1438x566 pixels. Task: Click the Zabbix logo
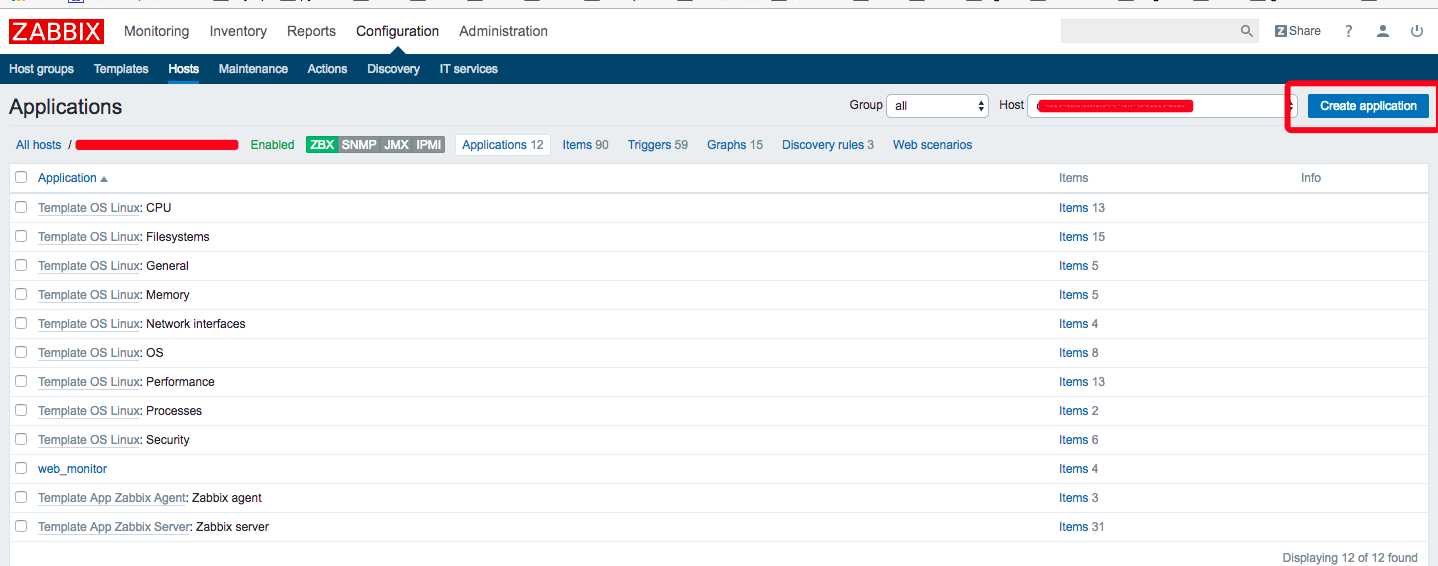pyautogui.click(x=57, y=32)
